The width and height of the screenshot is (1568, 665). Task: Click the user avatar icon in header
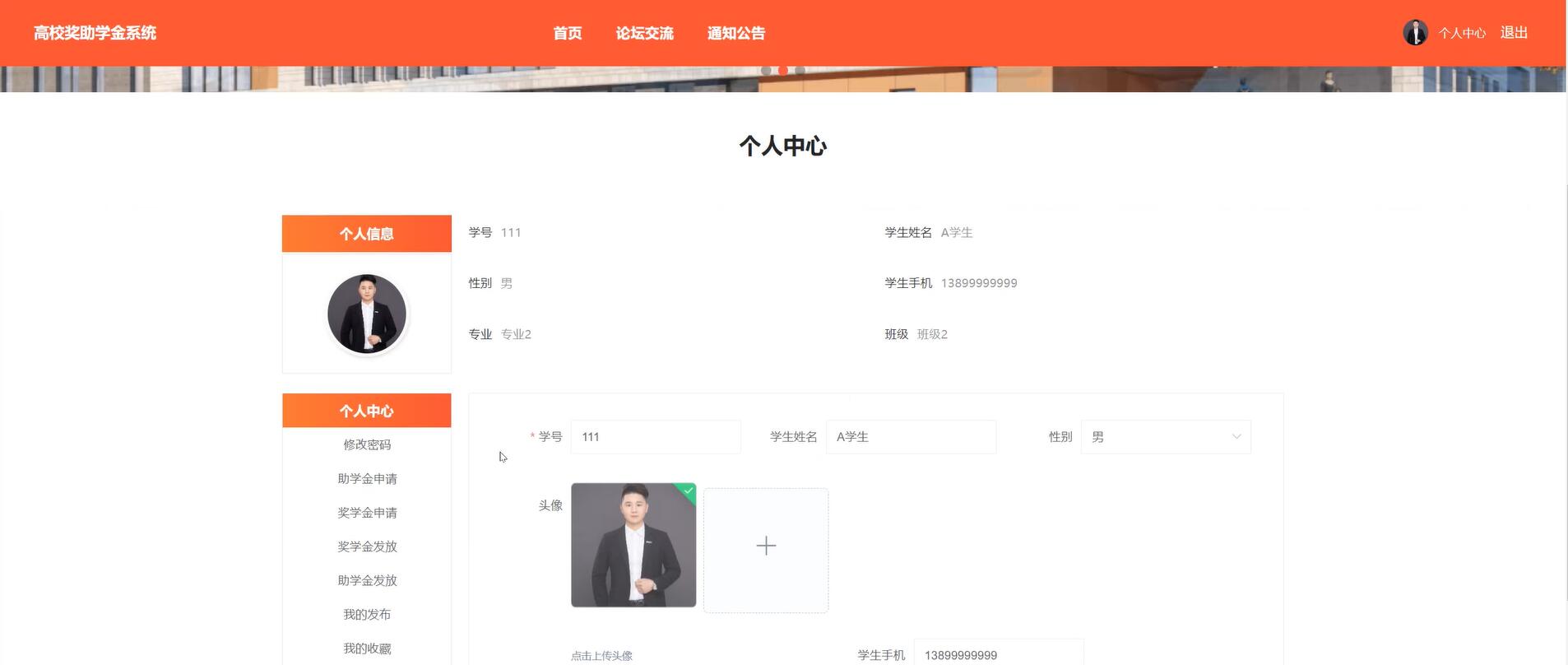(1415, 33)
